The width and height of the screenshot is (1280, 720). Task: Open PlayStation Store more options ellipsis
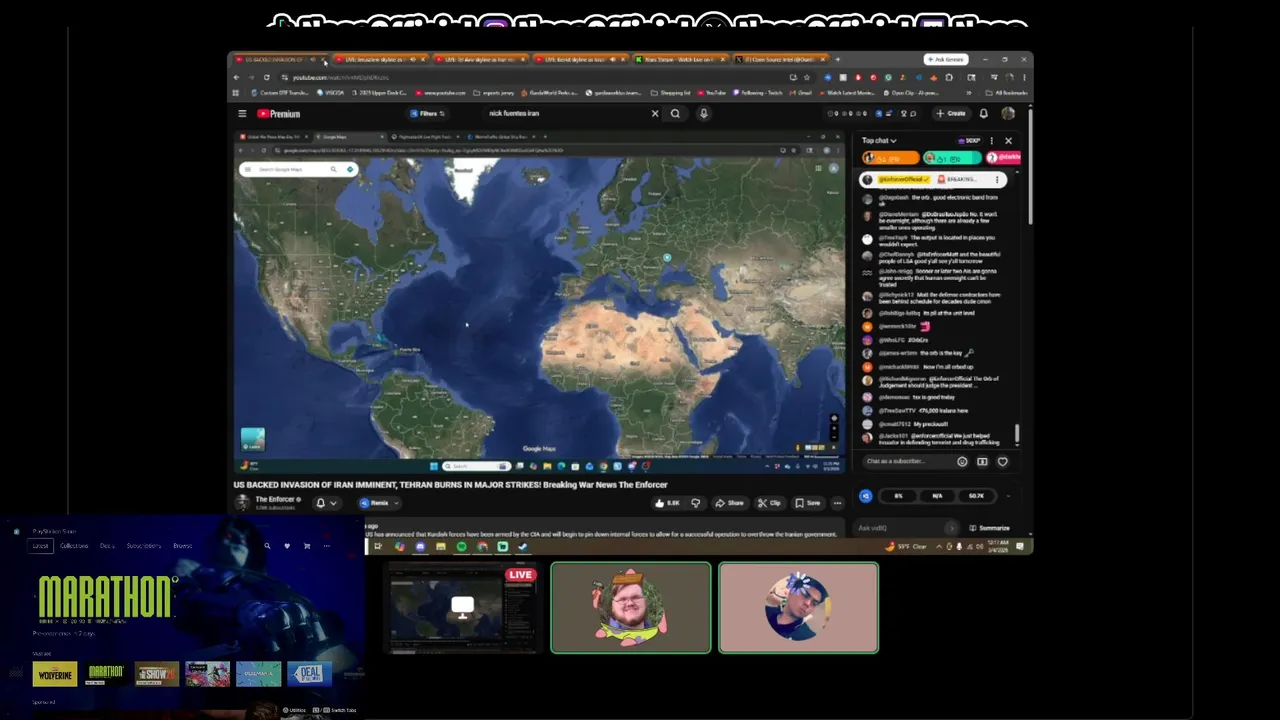[326, 546]
